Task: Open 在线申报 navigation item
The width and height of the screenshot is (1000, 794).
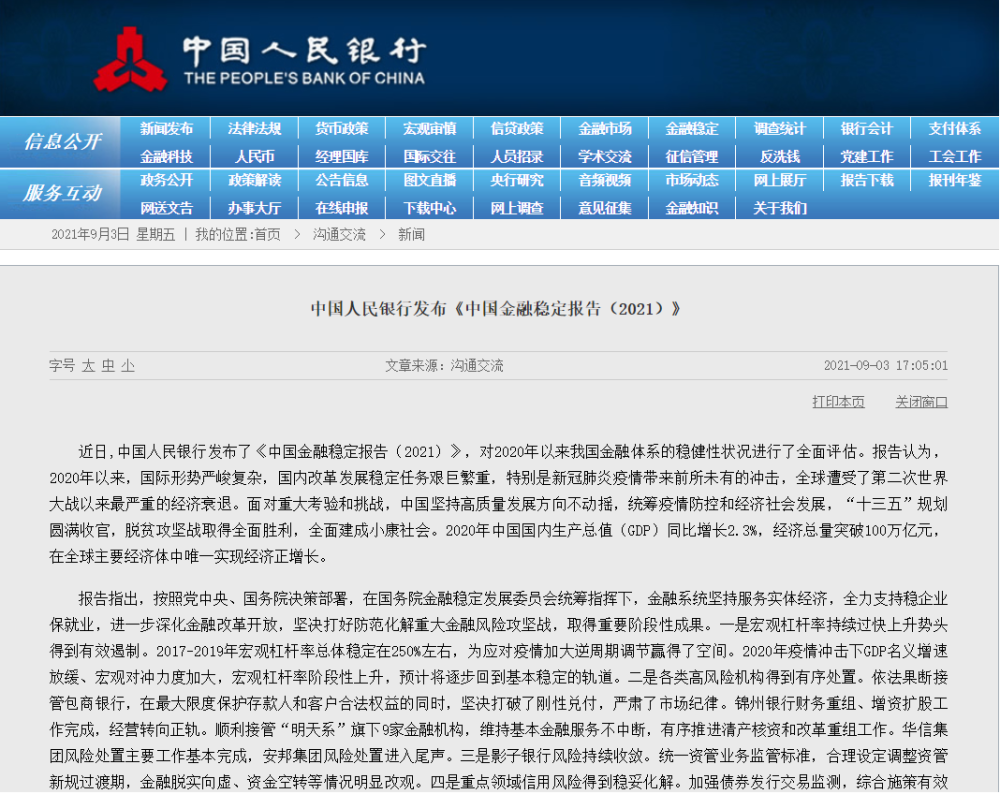Action: click(x=342, y=208)
